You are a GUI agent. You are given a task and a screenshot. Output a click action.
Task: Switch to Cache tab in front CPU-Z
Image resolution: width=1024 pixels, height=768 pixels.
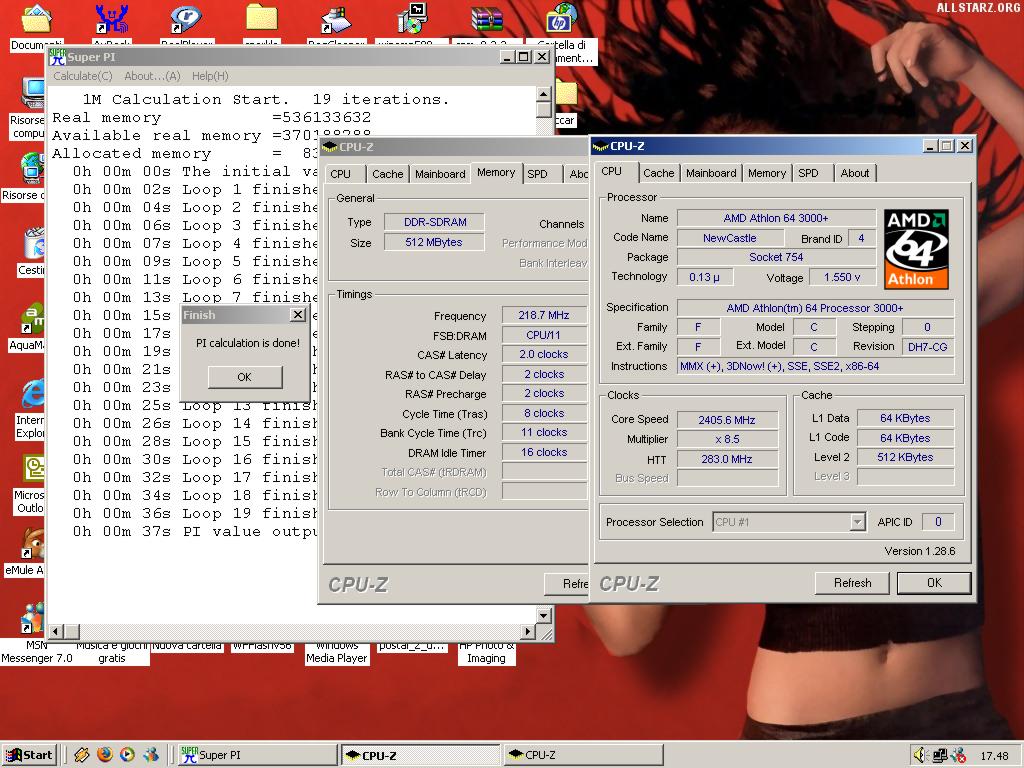tap(658, 173)
